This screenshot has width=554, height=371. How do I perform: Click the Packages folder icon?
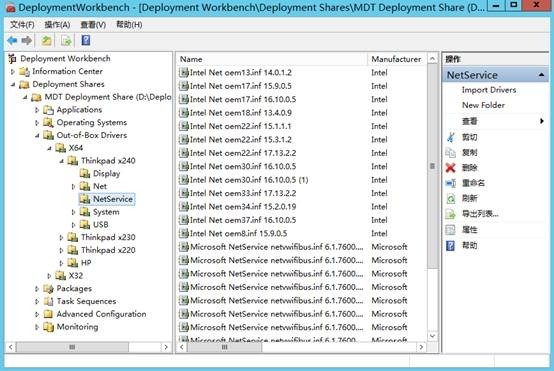pos(48,289)
